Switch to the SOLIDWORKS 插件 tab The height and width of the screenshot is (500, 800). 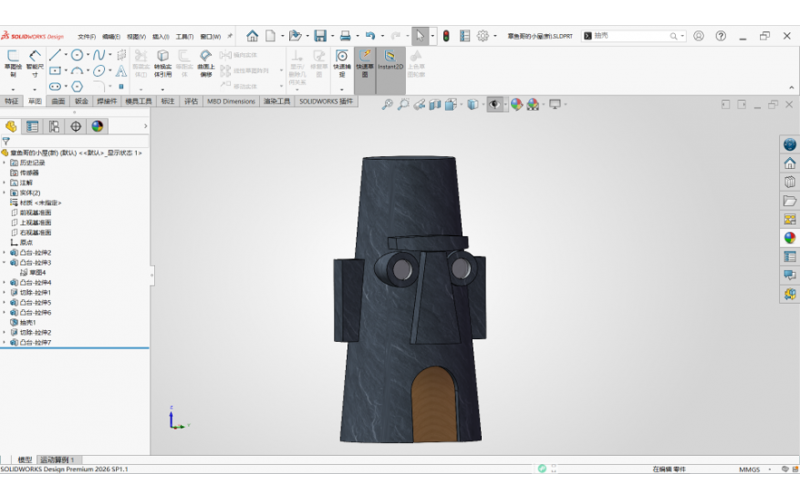pyautogui.click(x=326, y=101)
